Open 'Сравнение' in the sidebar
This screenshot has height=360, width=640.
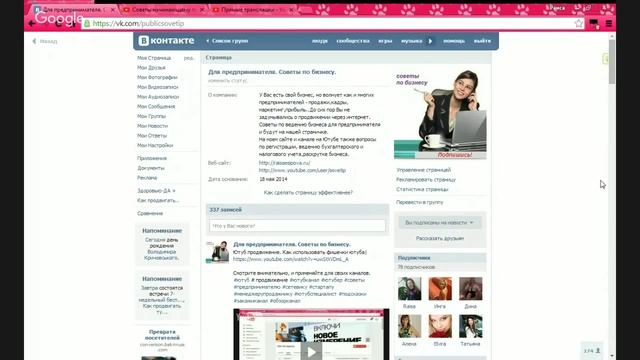pyautogui.click(x=150, y=213)
